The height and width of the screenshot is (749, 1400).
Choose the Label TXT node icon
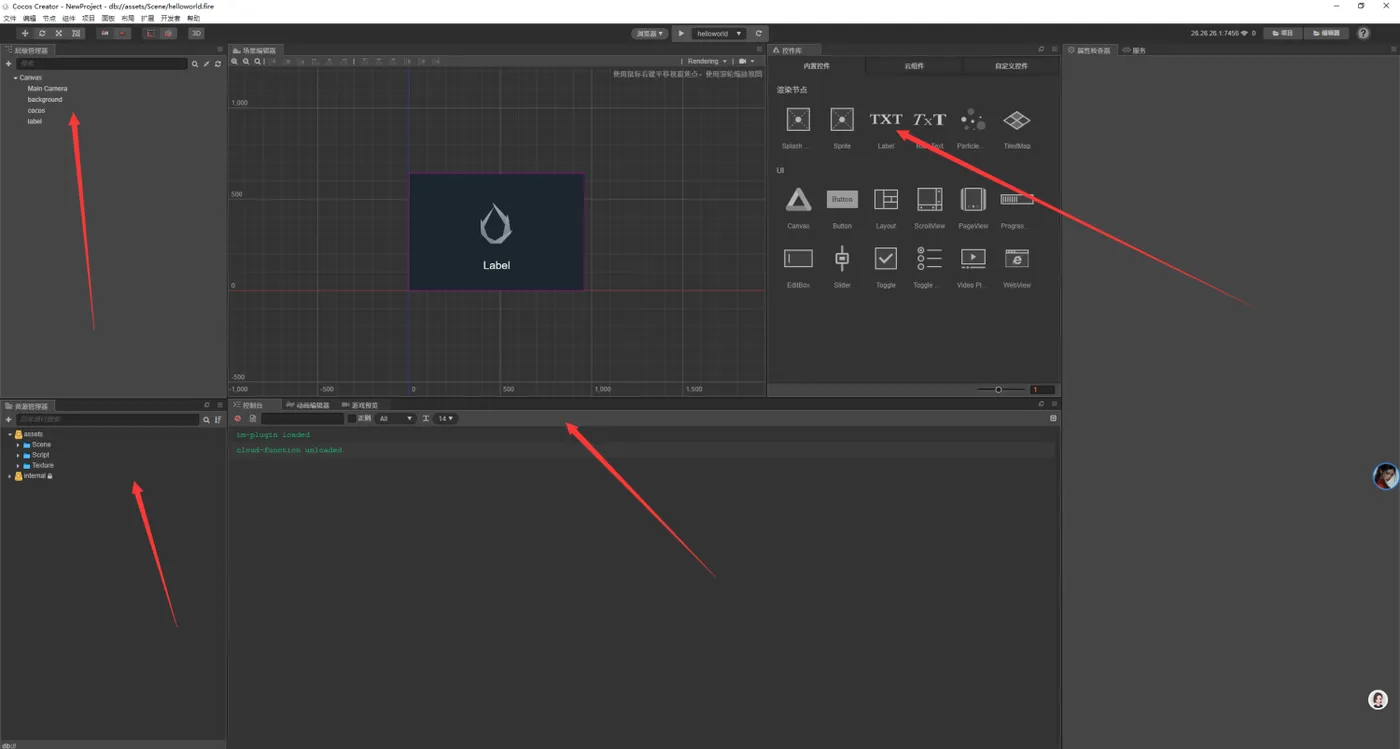[886, 120]
